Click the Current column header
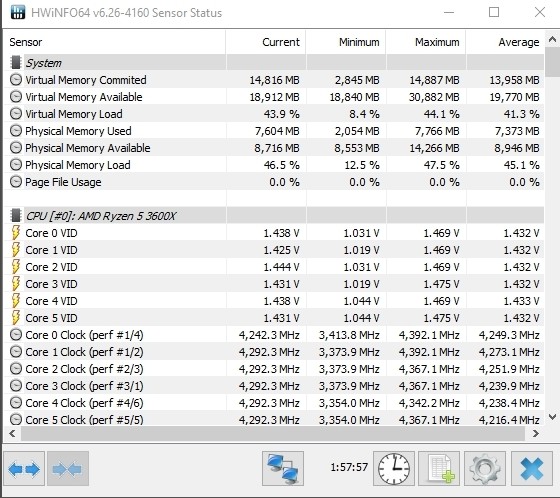The image size is (560, 498). coord(266,42)
